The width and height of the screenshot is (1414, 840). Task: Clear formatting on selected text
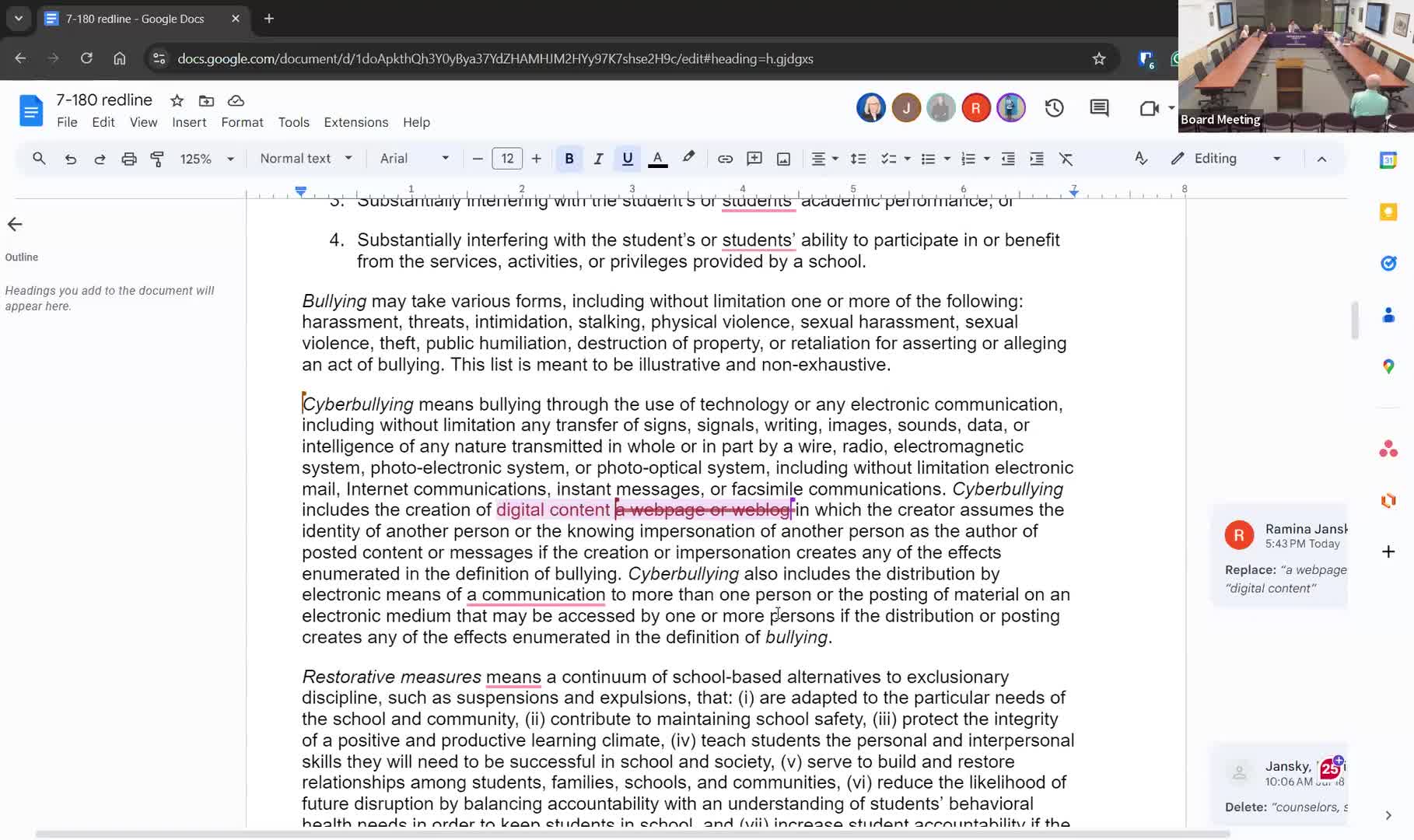(x=1066, y=159)
